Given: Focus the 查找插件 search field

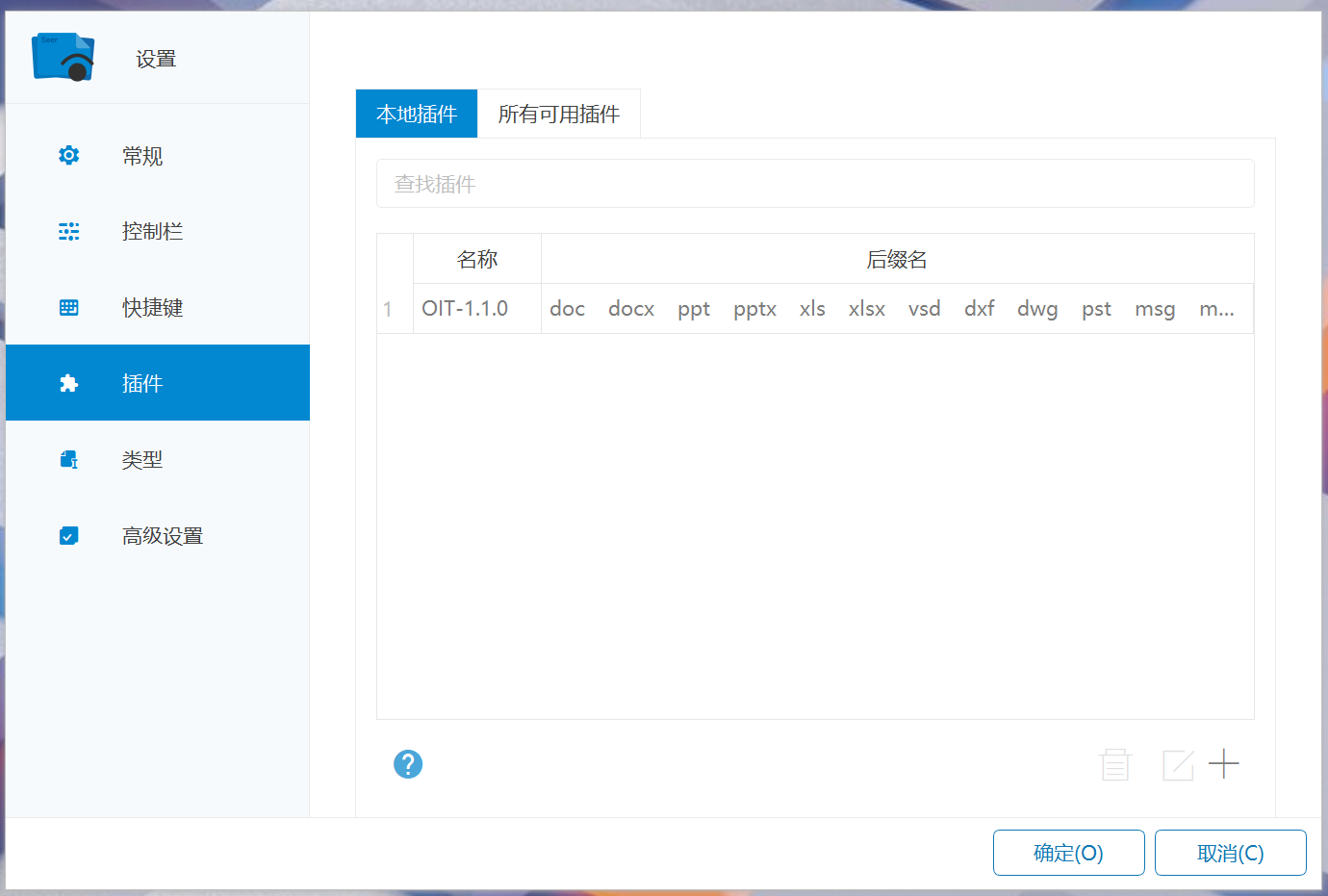Looking at the screenshot, I should click(x=815, y=183).
